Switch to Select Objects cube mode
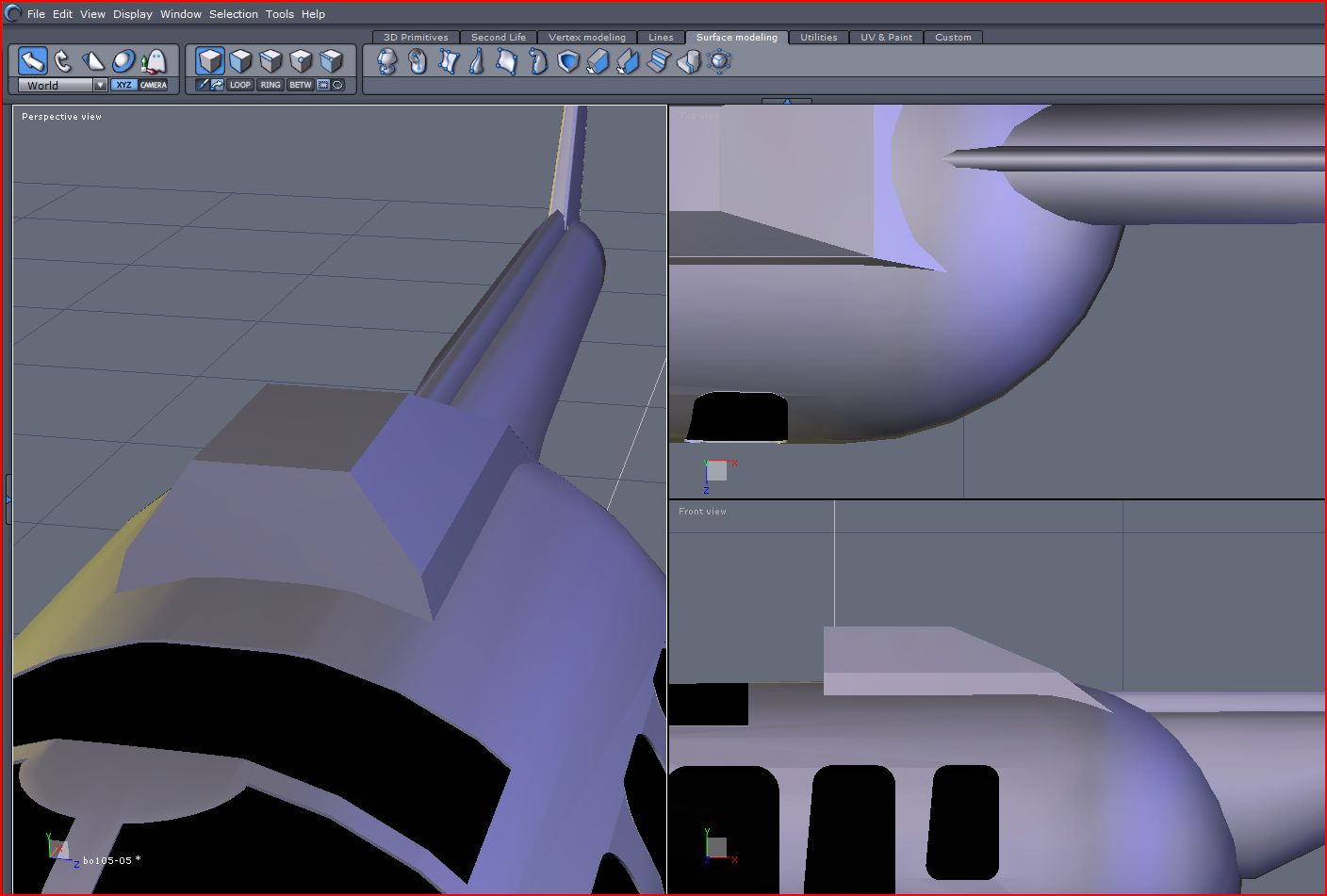Viewport: 1327px width, 896px height. tap(210, 61)
